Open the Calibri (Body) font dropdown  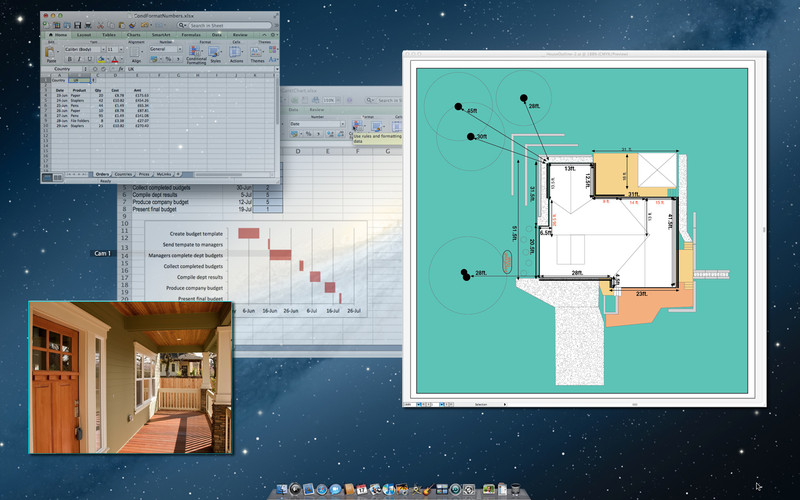[x=83, y=48]
